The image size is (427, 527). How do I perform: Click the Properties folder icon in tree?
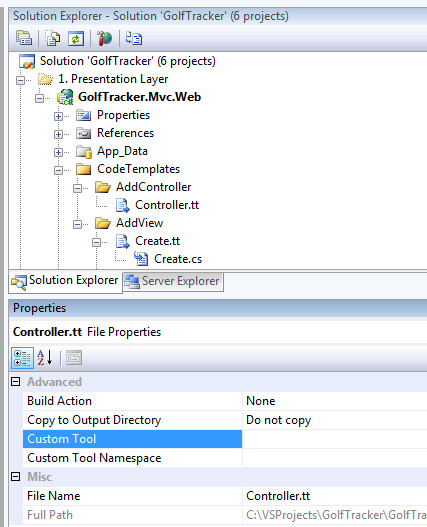coord(83,115)
